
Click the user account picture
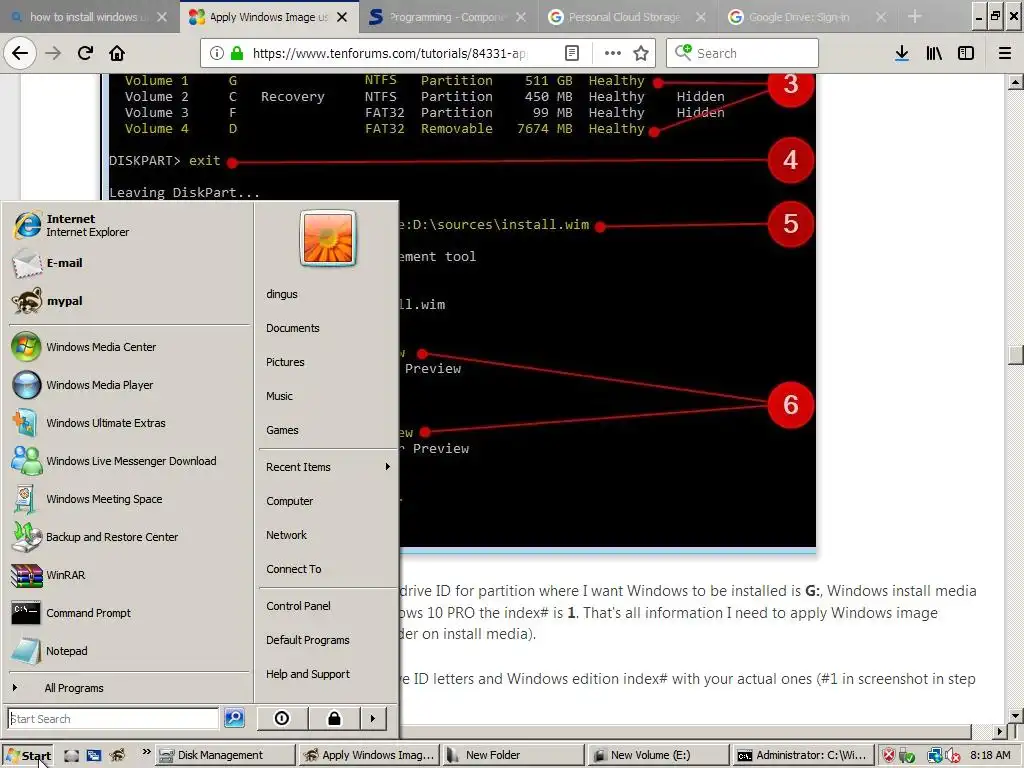point(328,238)
